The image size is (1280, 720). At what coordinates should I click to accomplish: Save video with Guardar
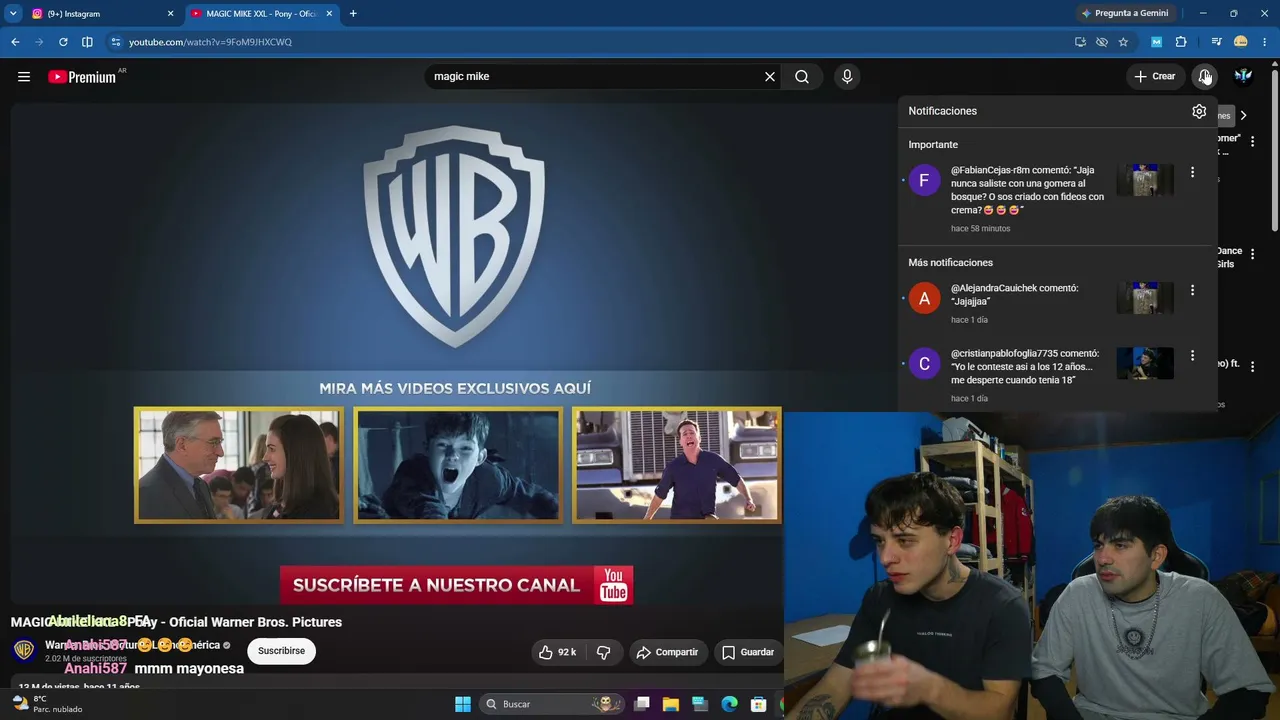747,652
